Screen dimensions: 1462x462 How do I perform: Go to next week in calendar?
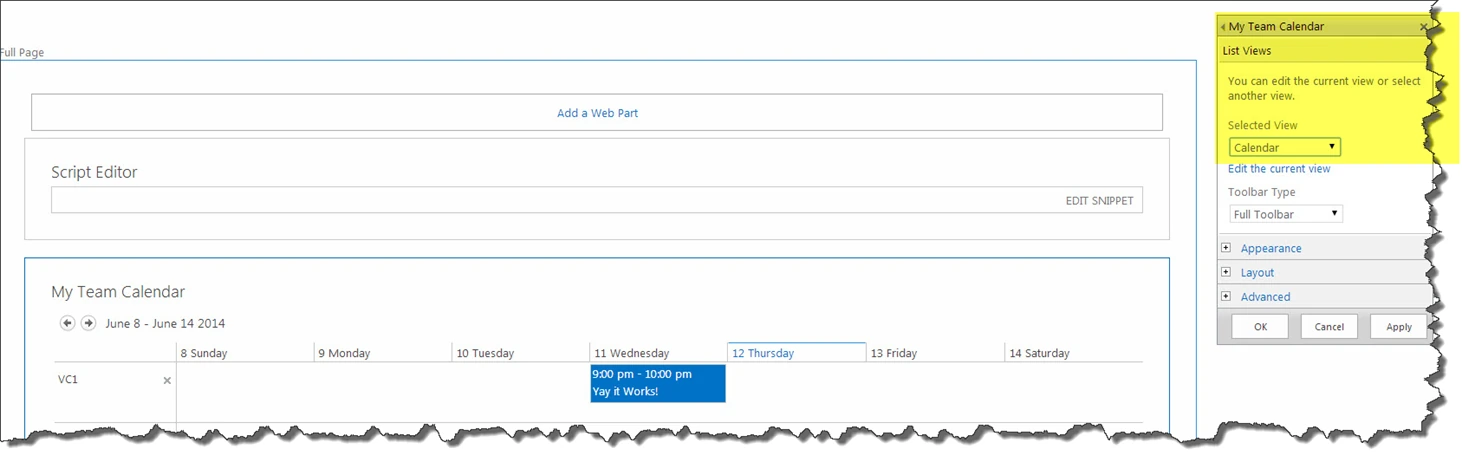88,323
